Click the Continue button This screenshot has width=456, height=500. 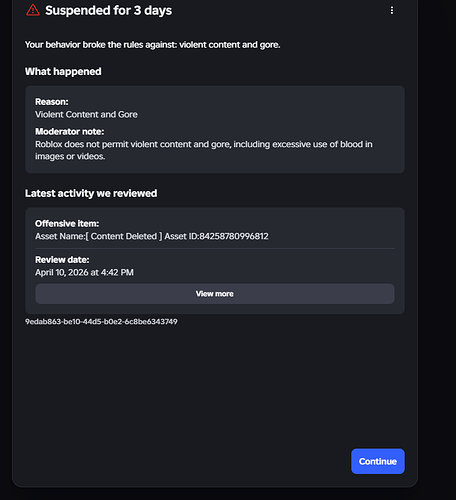click(x=378, y=461)
